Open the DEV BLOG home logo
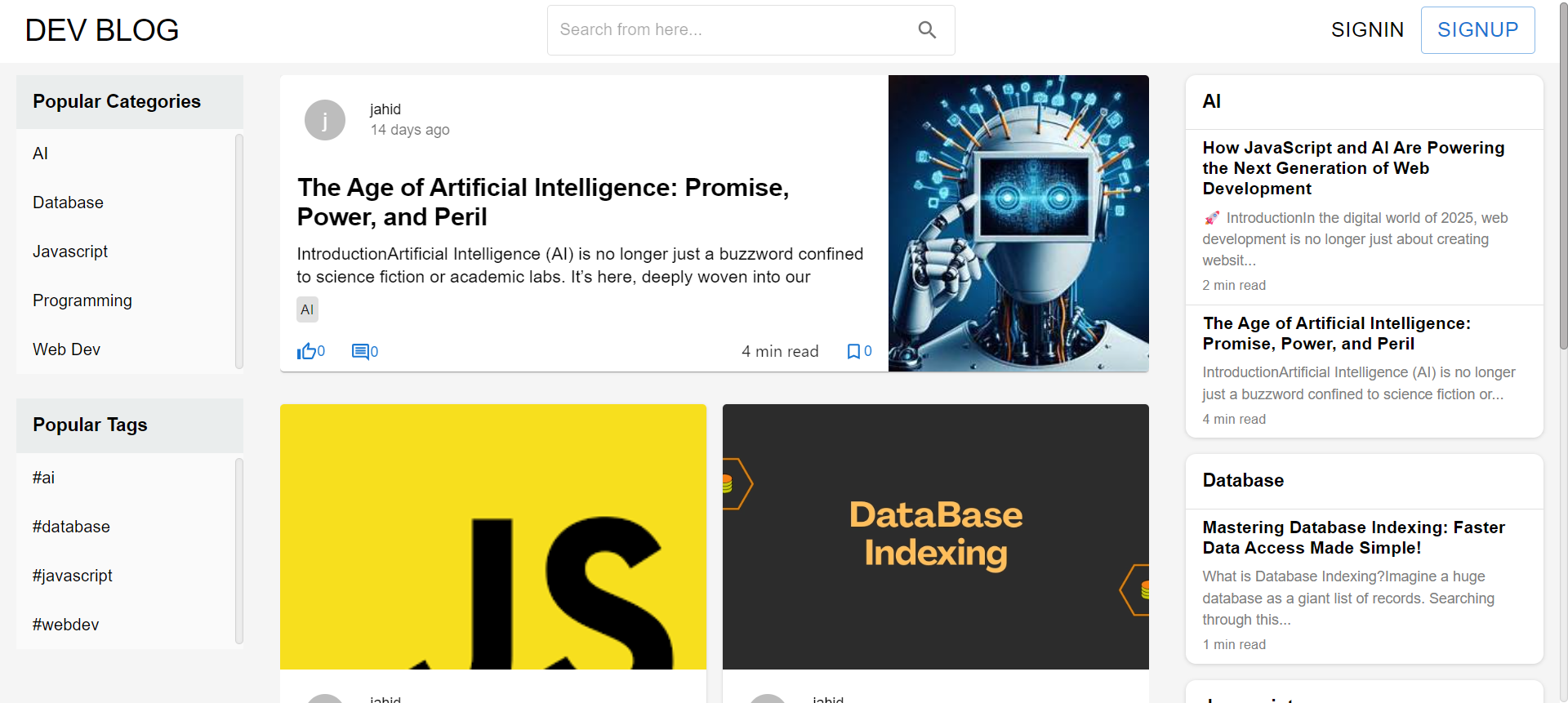The image size is (1568, 703). click(102, 30)
